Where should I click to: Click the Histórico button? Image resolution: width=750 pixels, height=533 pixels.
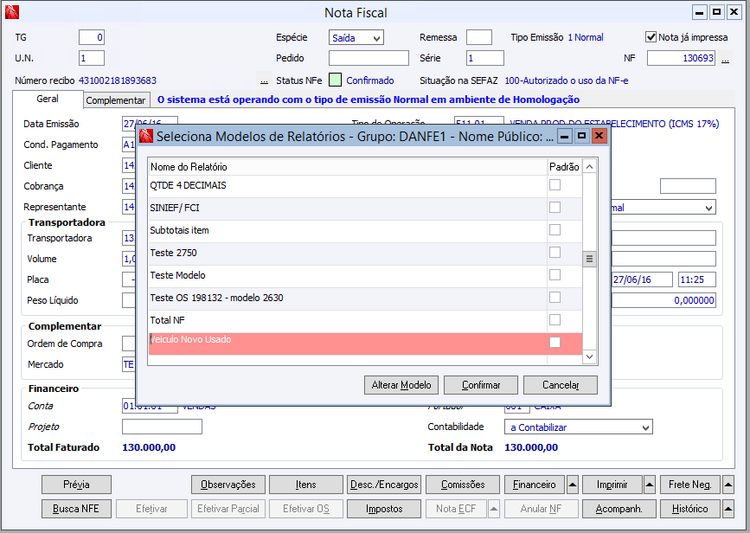coord(690,509)
